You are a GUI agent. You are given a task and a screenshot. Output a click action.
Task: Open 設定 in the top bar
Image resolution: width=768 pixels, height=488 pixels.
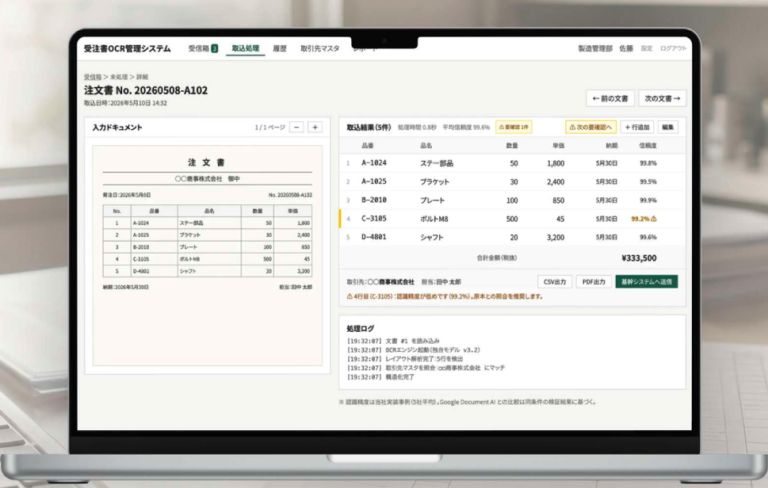pyautogui.click(x=647, y=49)
